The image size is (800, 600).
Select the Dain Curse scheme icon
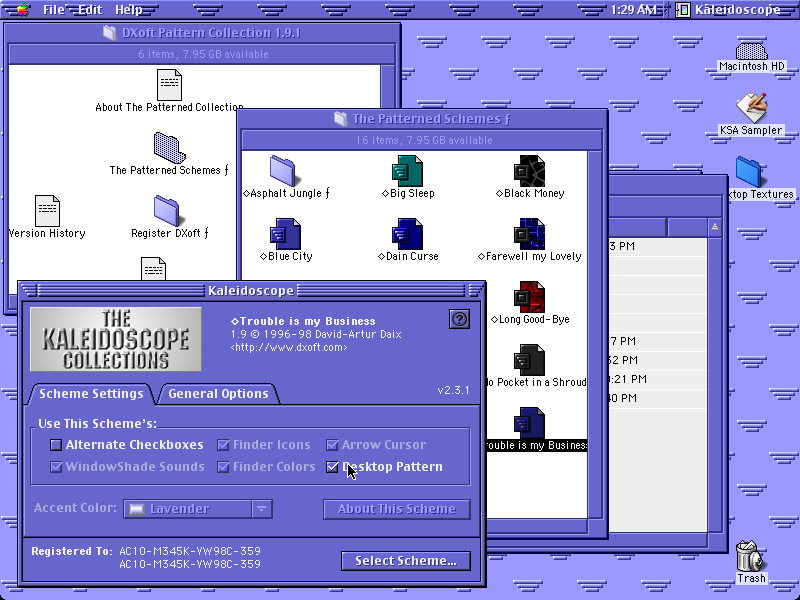(x=407, y=234)
